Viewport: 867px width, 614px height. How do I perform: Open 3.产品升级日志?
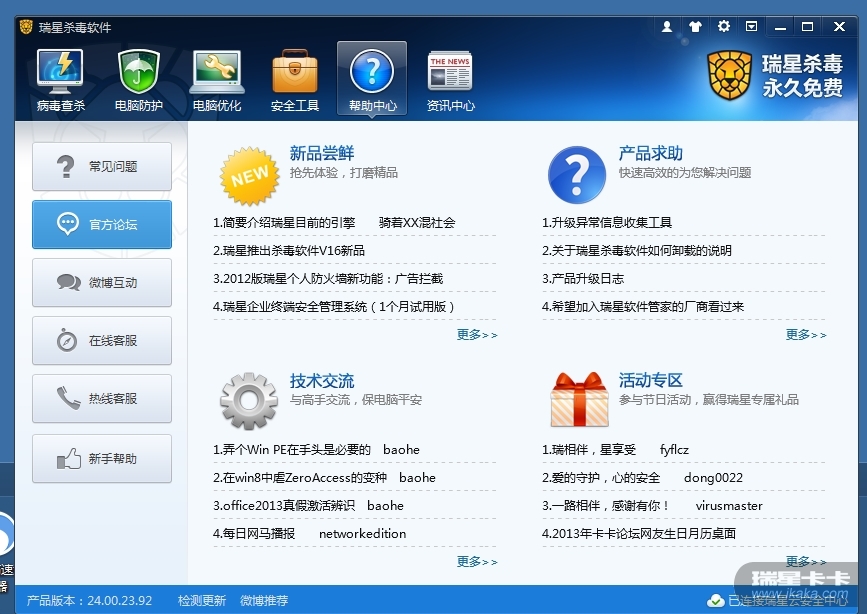pos(583,279)
